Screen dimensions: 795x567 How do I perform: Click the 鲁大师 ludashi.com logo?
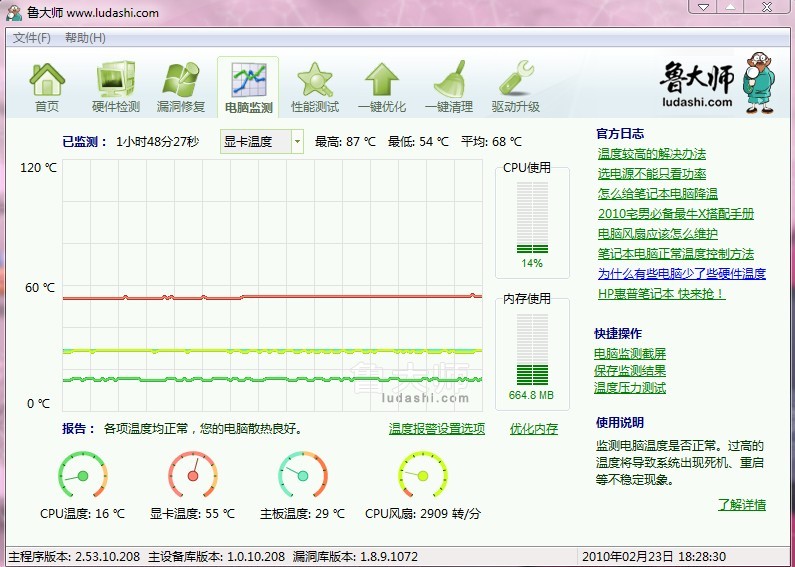click(x=717, y=83)
